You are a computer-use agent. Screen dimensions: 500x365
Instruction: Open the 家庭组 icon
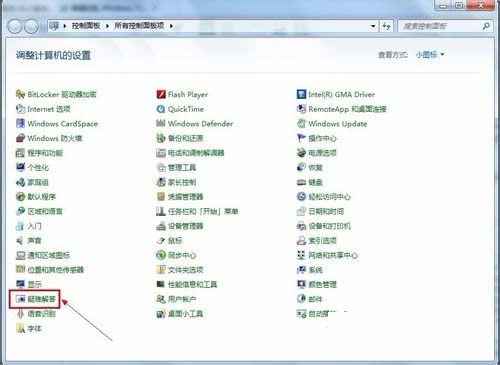(20, 182)
